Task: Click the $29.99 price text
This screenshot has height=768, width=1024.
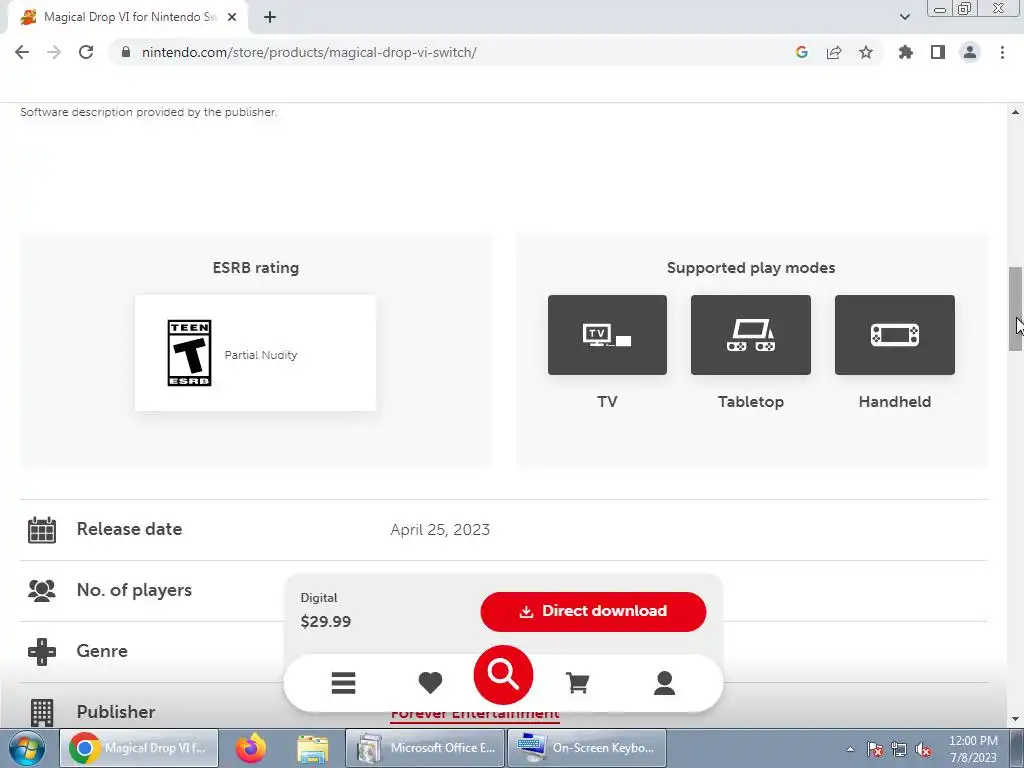Action: pos(325,621)
